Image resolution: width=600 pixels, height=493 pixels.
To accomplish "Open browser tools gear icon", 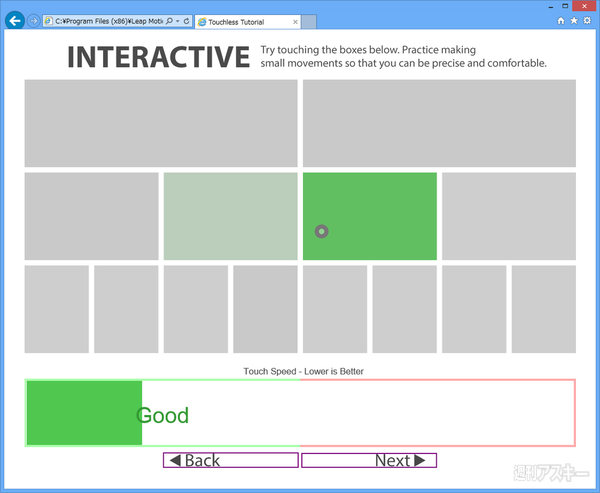I will point(587,21).
